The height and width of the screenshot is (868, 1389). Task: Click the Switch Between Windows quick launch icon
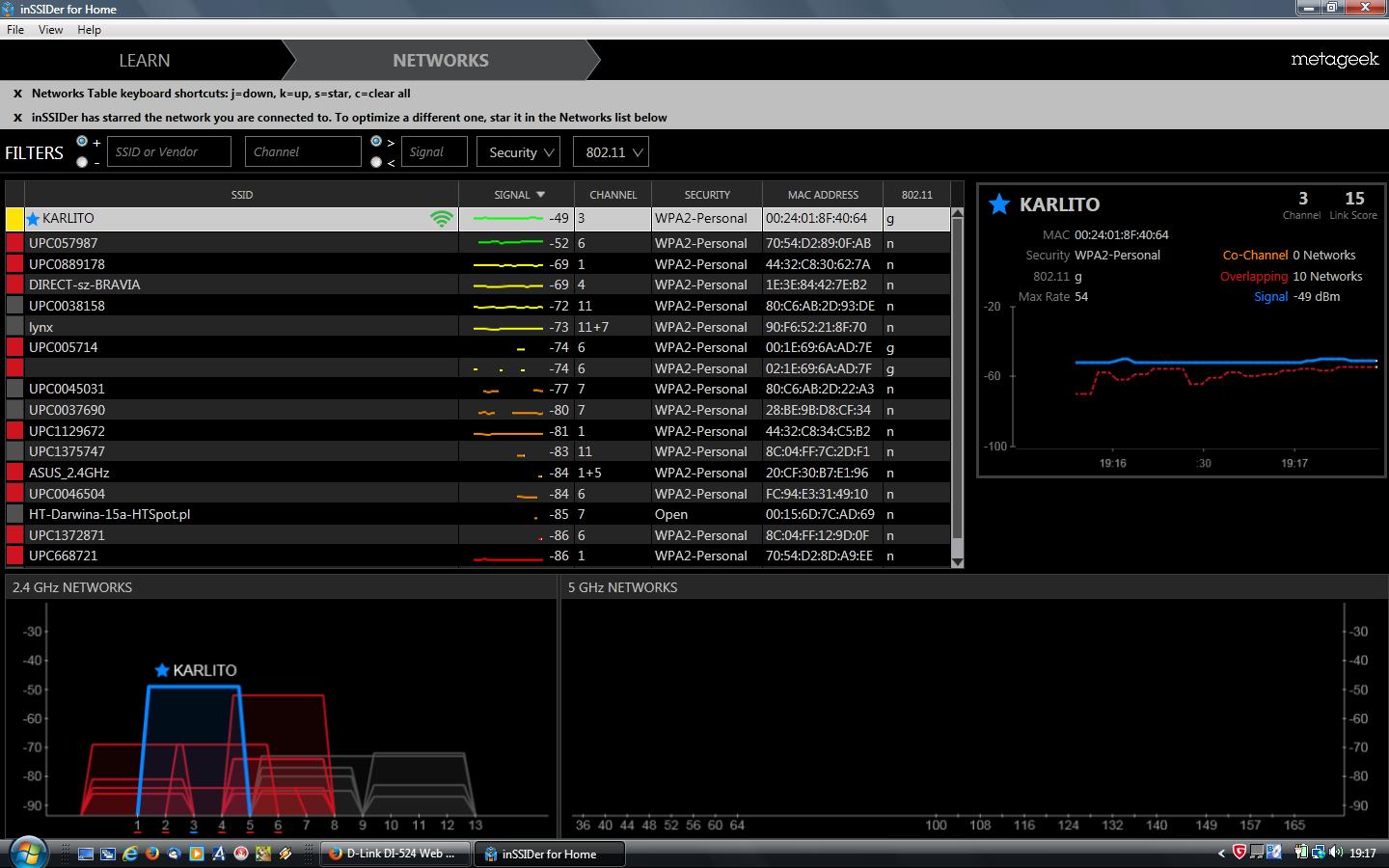(x=108, y=854)
